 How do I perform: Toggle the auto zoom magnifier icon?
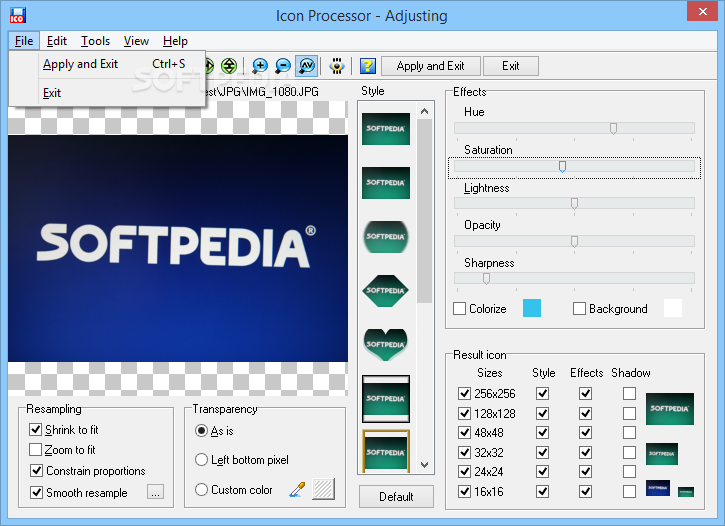pos(307,66)
